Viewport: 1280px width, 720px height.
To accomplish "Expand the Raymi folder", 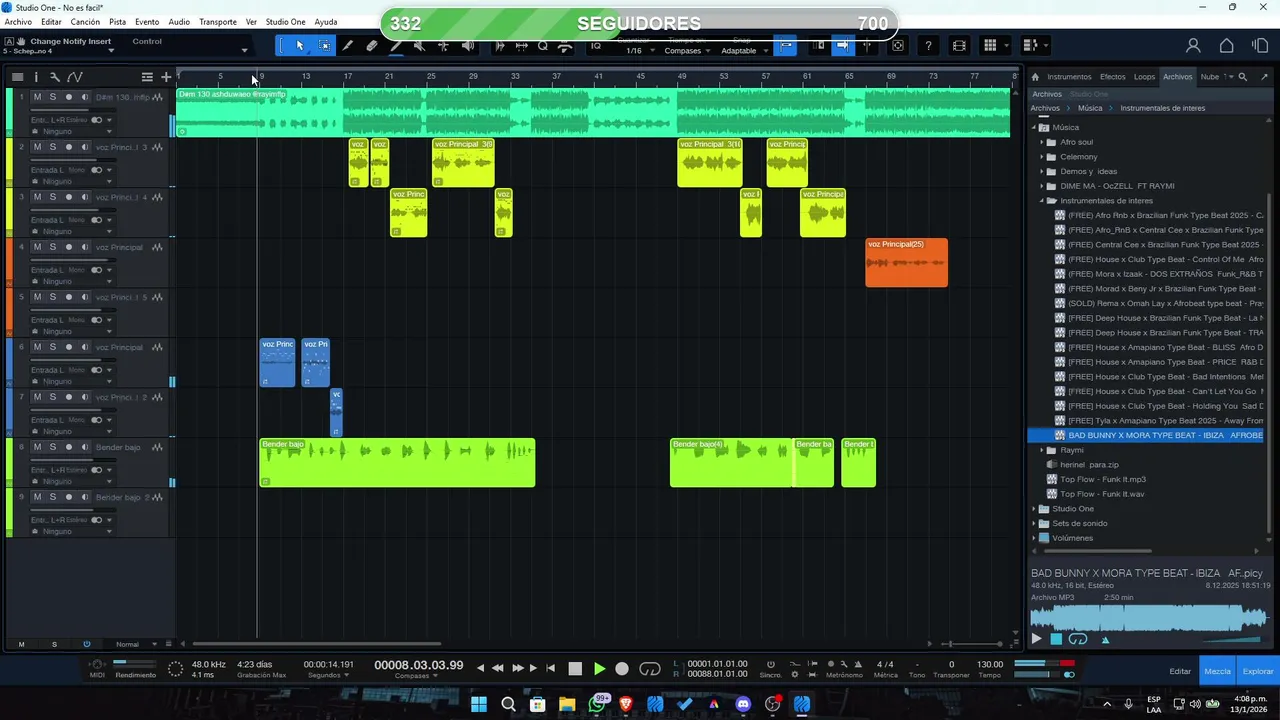I will coord(1041,450).
